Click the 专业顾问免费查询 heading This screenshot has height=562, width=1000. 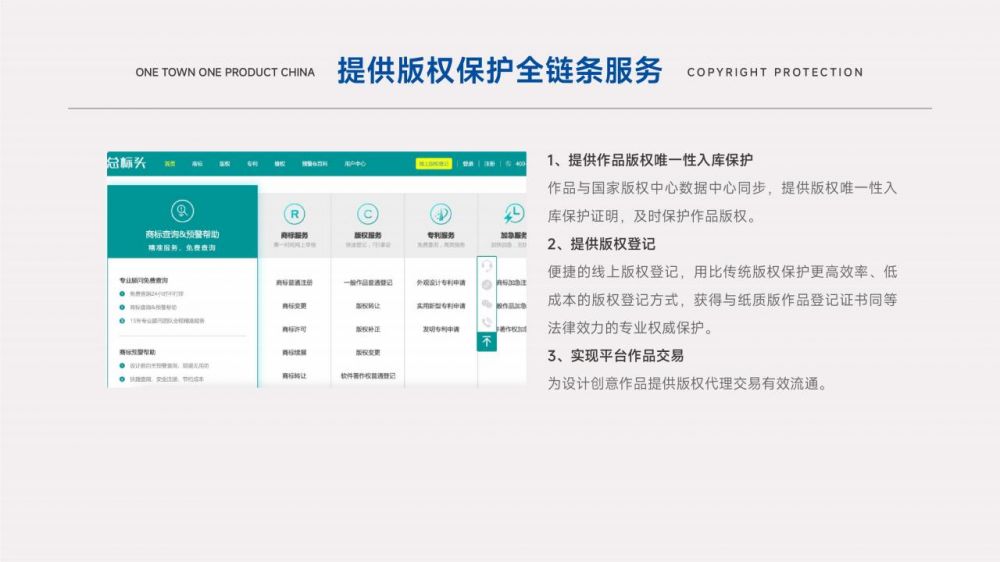pos(143,280)
